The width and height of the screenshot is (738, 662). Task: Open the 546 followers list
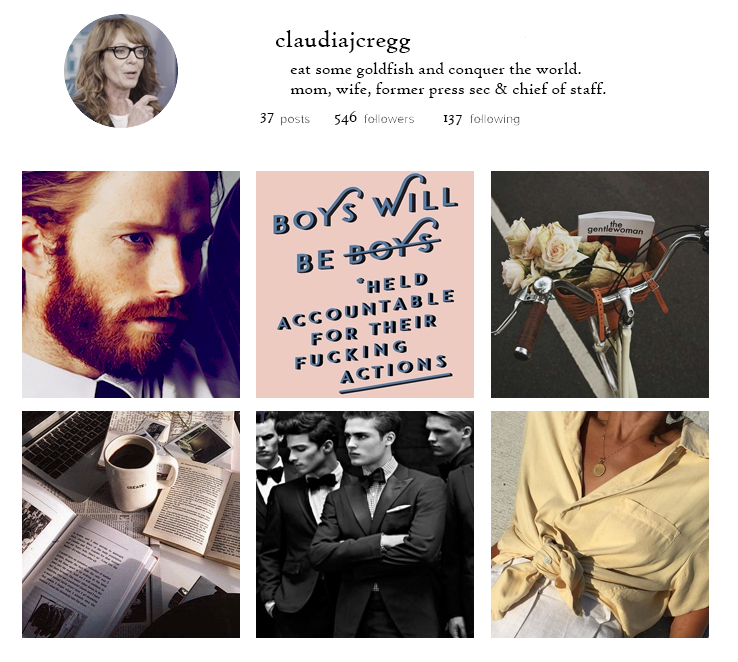tap(374, 119)
